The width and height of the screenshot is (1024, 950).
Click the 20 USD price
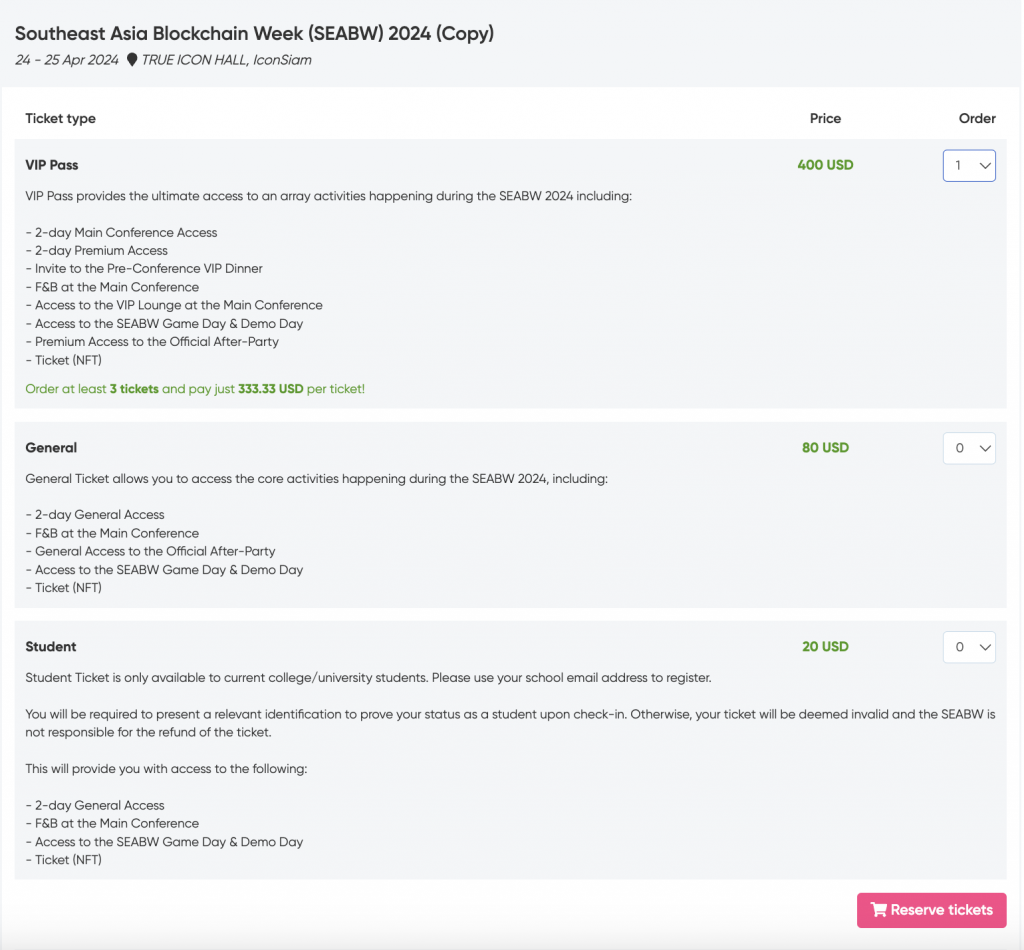(825, 647)
